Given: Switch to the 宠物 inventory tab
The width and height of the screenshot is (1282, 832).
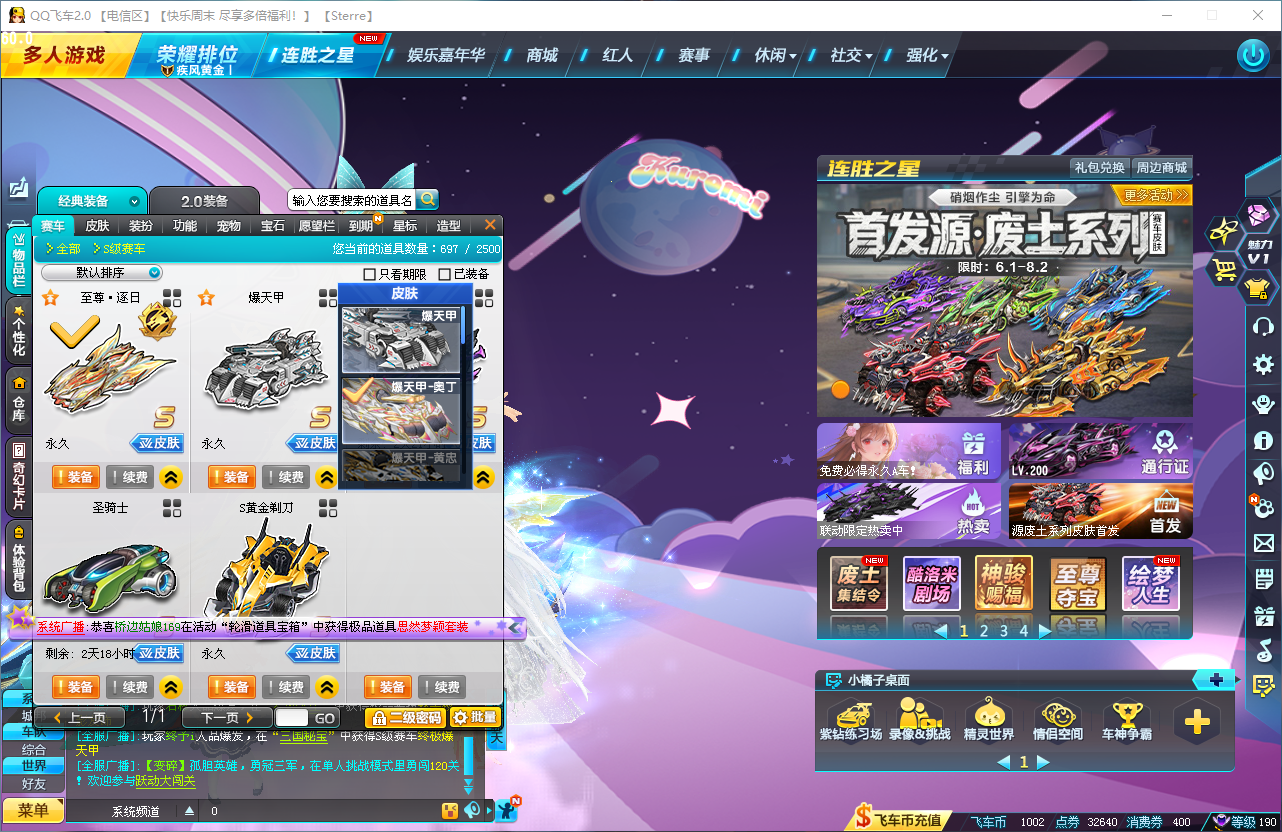Looking at the screenshot, I should tap(229, 226).
